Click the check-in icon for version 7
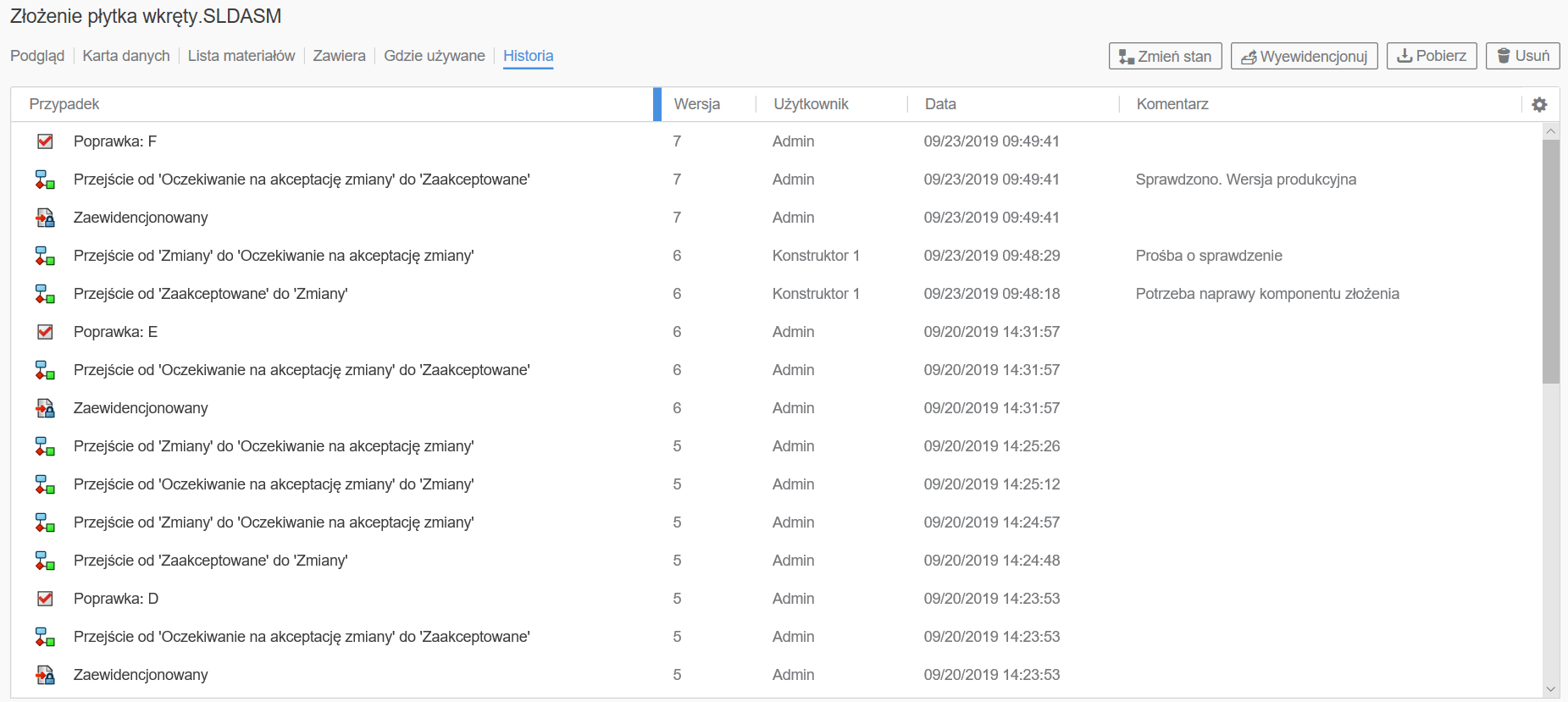Image resolution: width=1568 pixels, height=702 pixels. click(45, 218)
